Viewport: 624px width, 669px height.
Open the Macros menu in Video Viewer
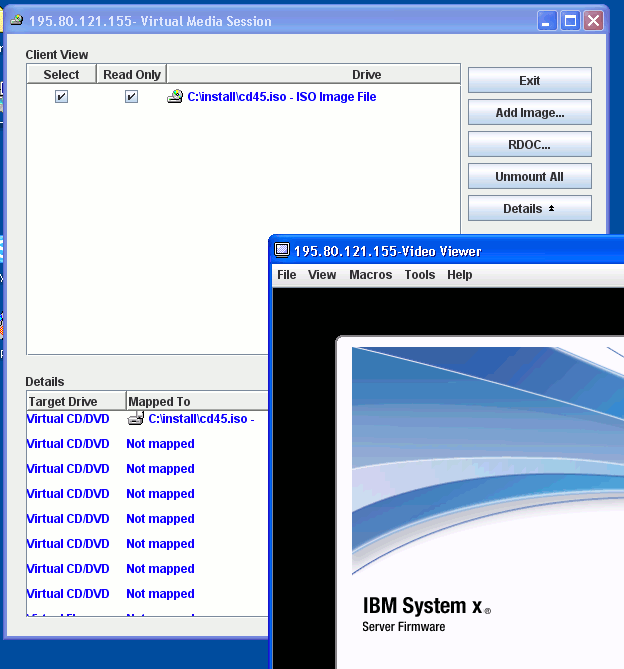[x=370, y=275]
